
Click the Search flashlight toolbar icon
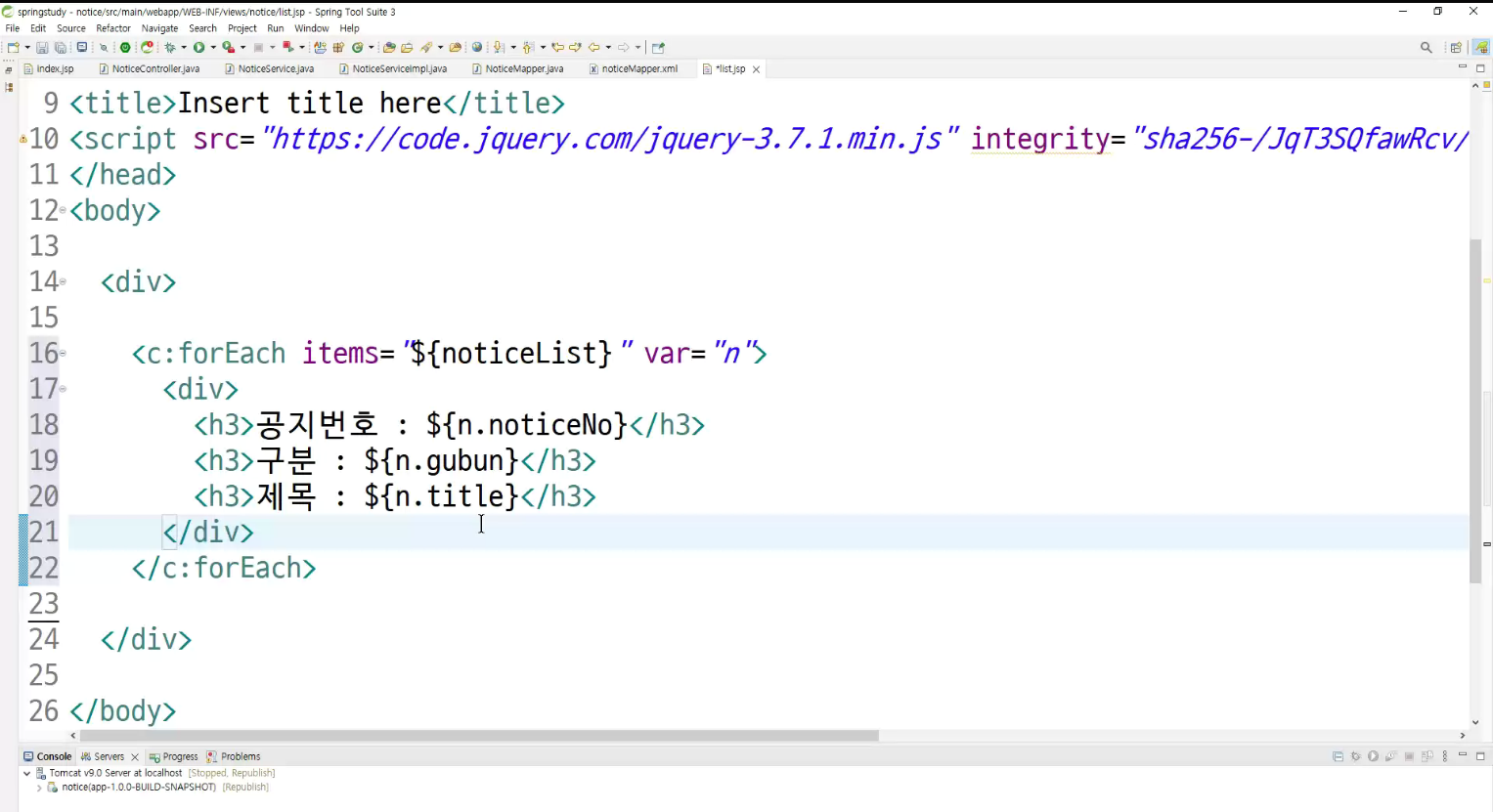click(x=427, y=47)
